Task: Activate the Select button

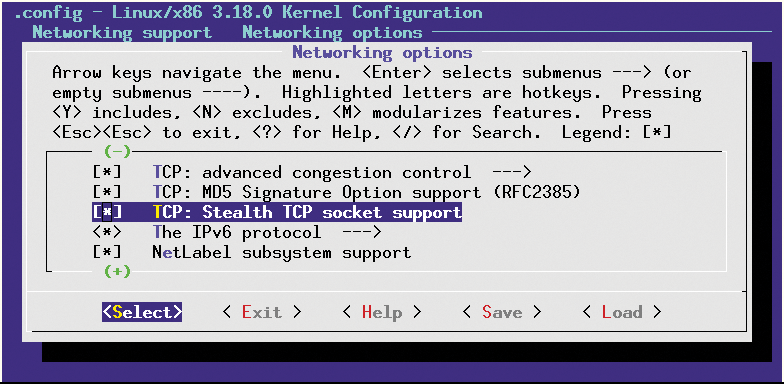Action: coord(142,312)
